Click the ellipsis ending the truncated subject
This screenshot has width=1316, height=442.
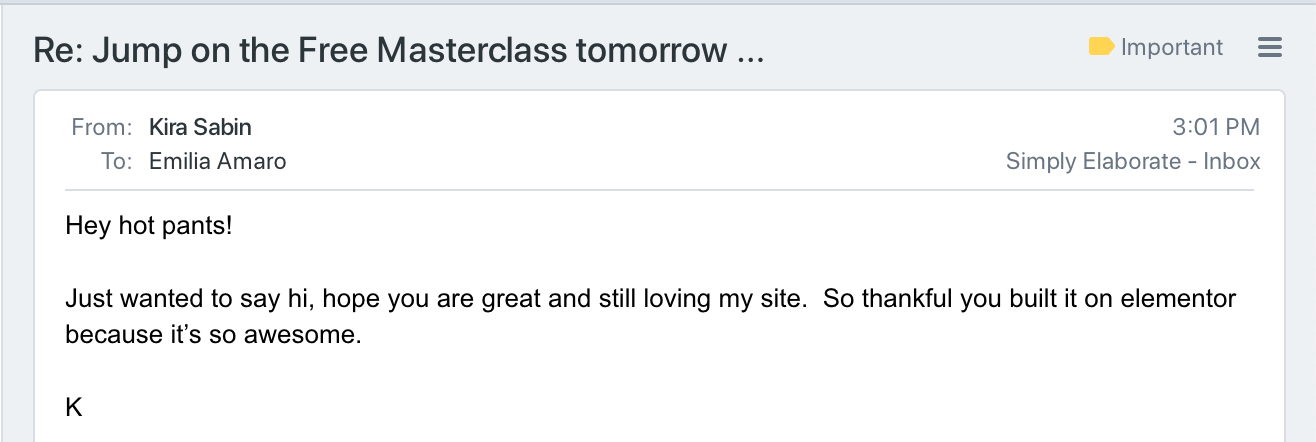point(749,50)
